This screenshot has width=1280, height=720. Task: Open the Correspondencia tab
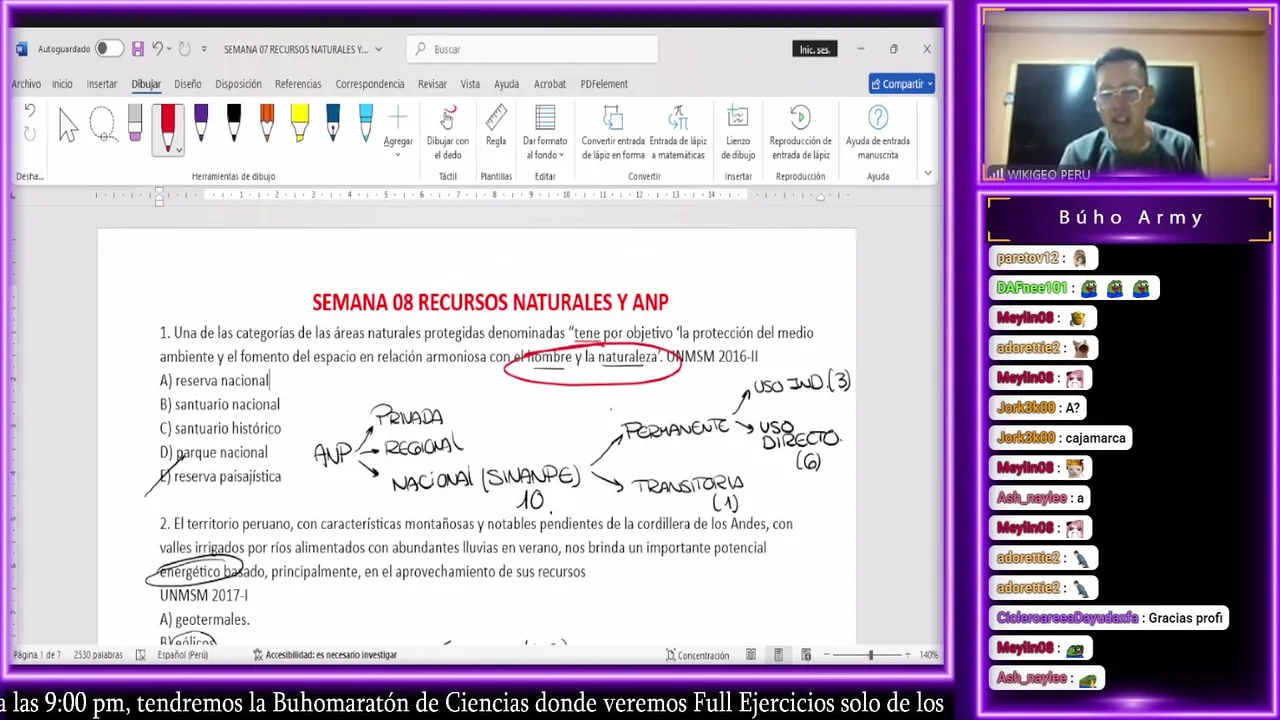coord(370,84)
